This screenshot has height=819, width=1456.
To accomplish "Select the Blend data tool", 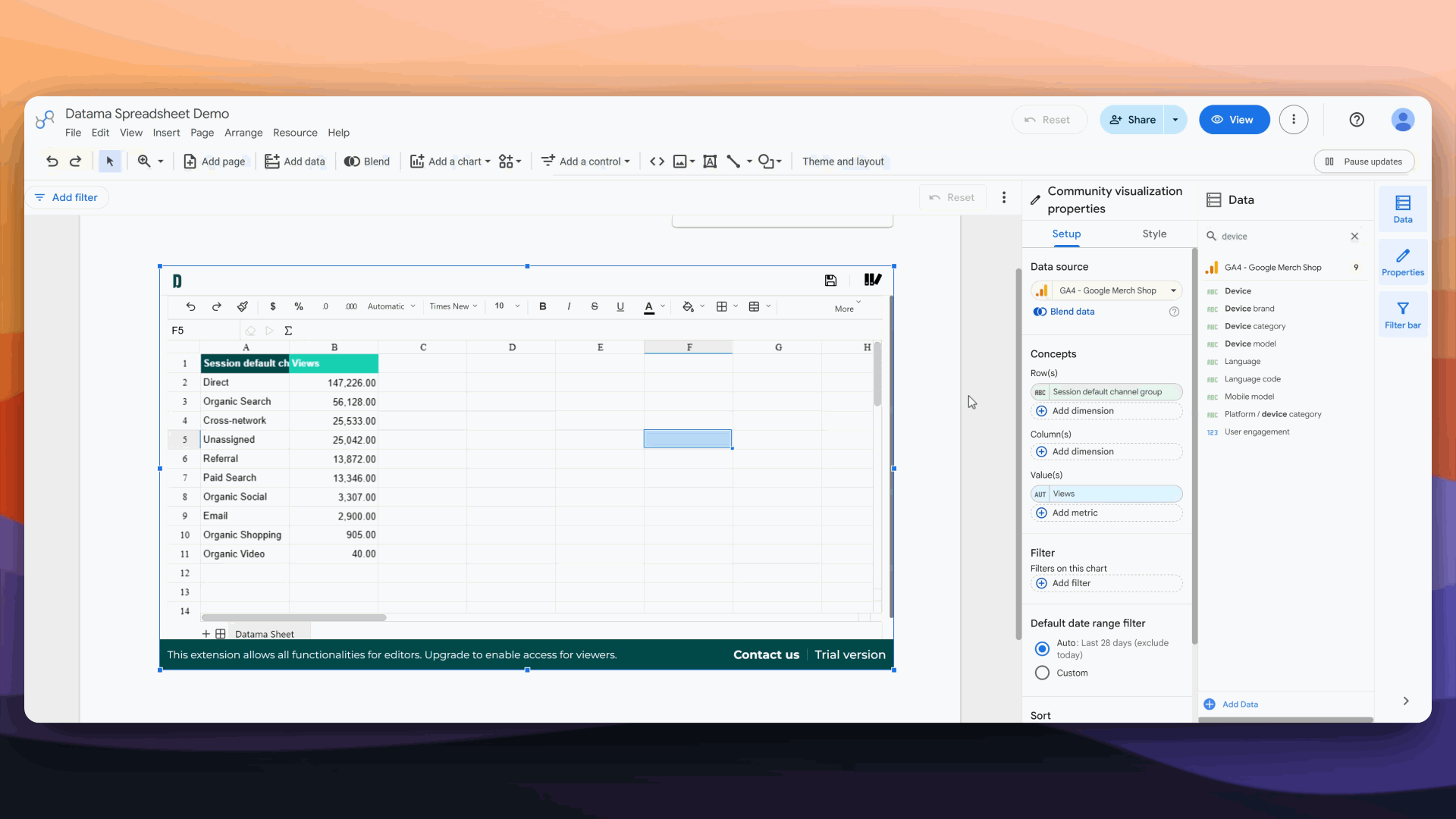I will pos(367,162).
